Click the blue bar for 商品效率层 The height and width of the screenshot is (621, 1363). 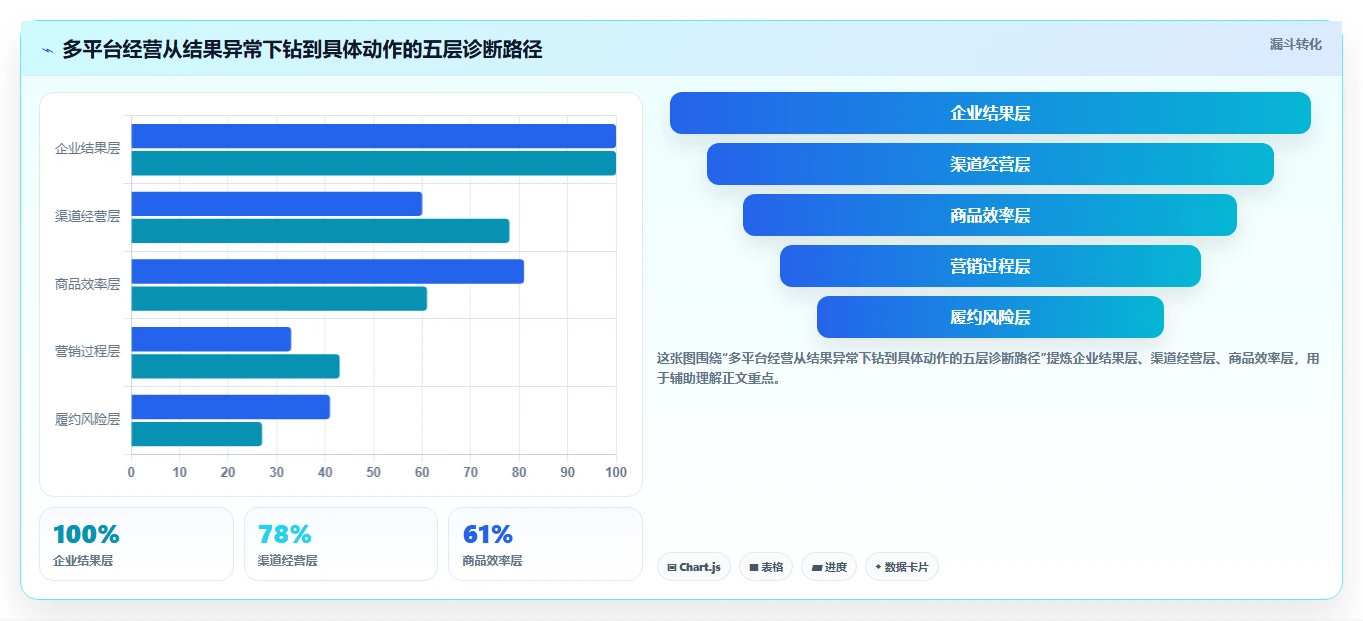tap(327, 271)
